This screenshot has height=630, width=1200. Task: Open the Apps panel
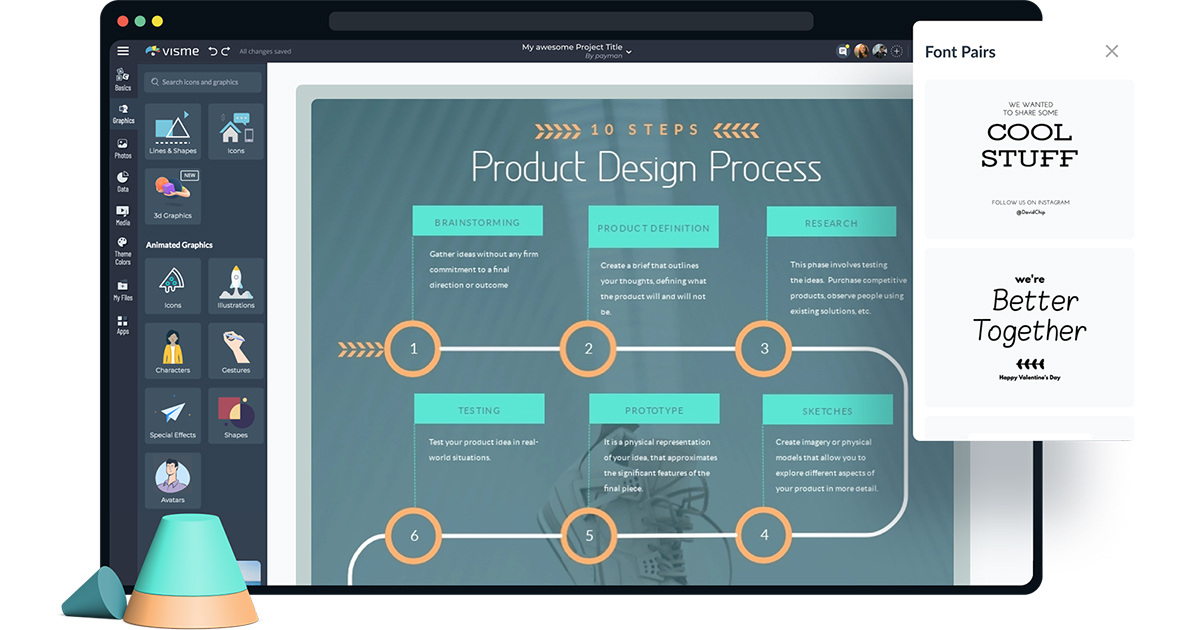coord(123,325)
